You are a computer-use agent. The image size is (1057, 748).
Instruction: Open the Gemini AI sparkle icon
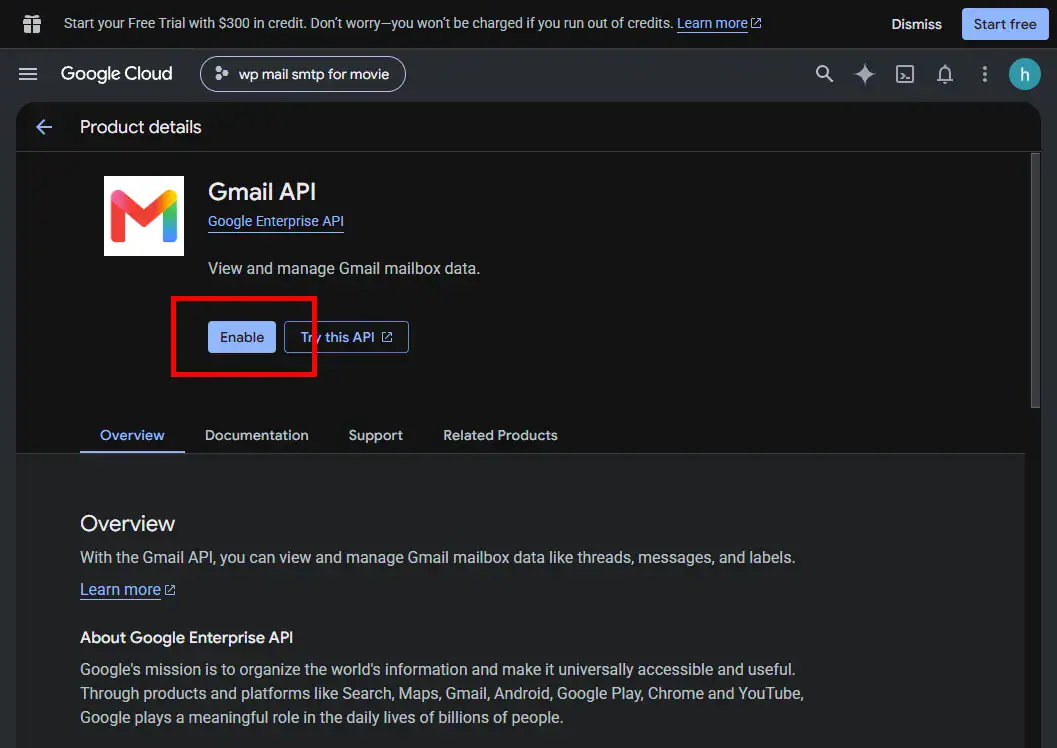tap(864, 73)
